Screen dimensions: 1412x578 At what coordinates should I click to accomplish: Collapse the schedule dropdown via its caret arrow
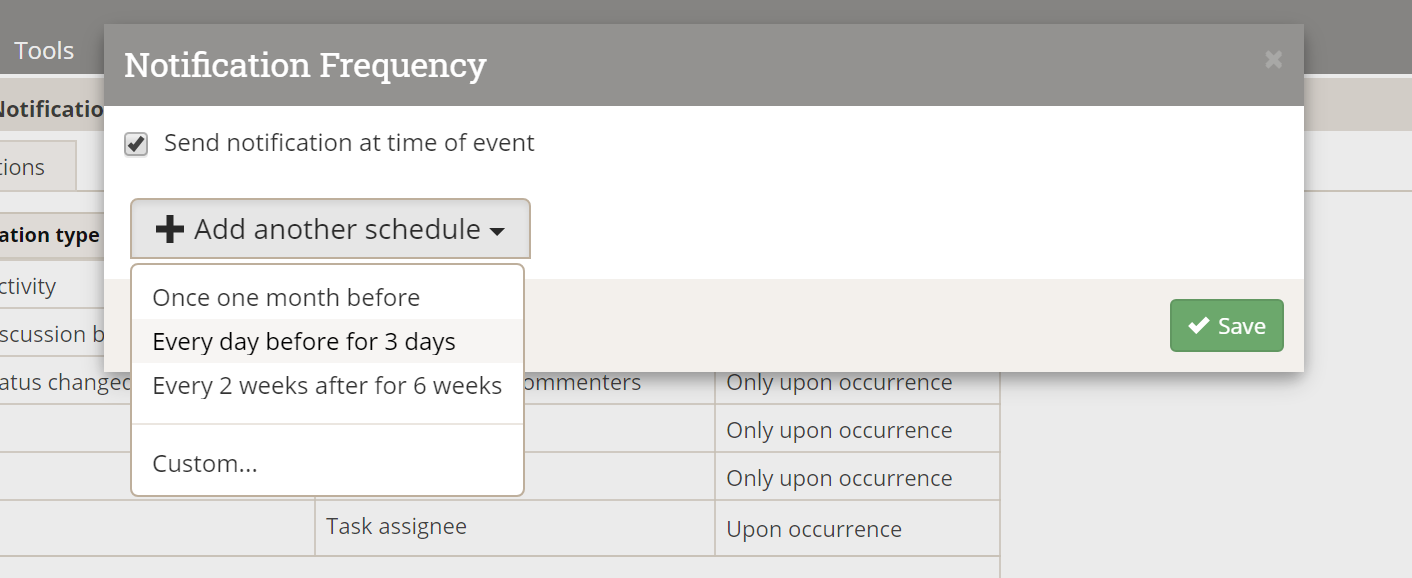497,231
